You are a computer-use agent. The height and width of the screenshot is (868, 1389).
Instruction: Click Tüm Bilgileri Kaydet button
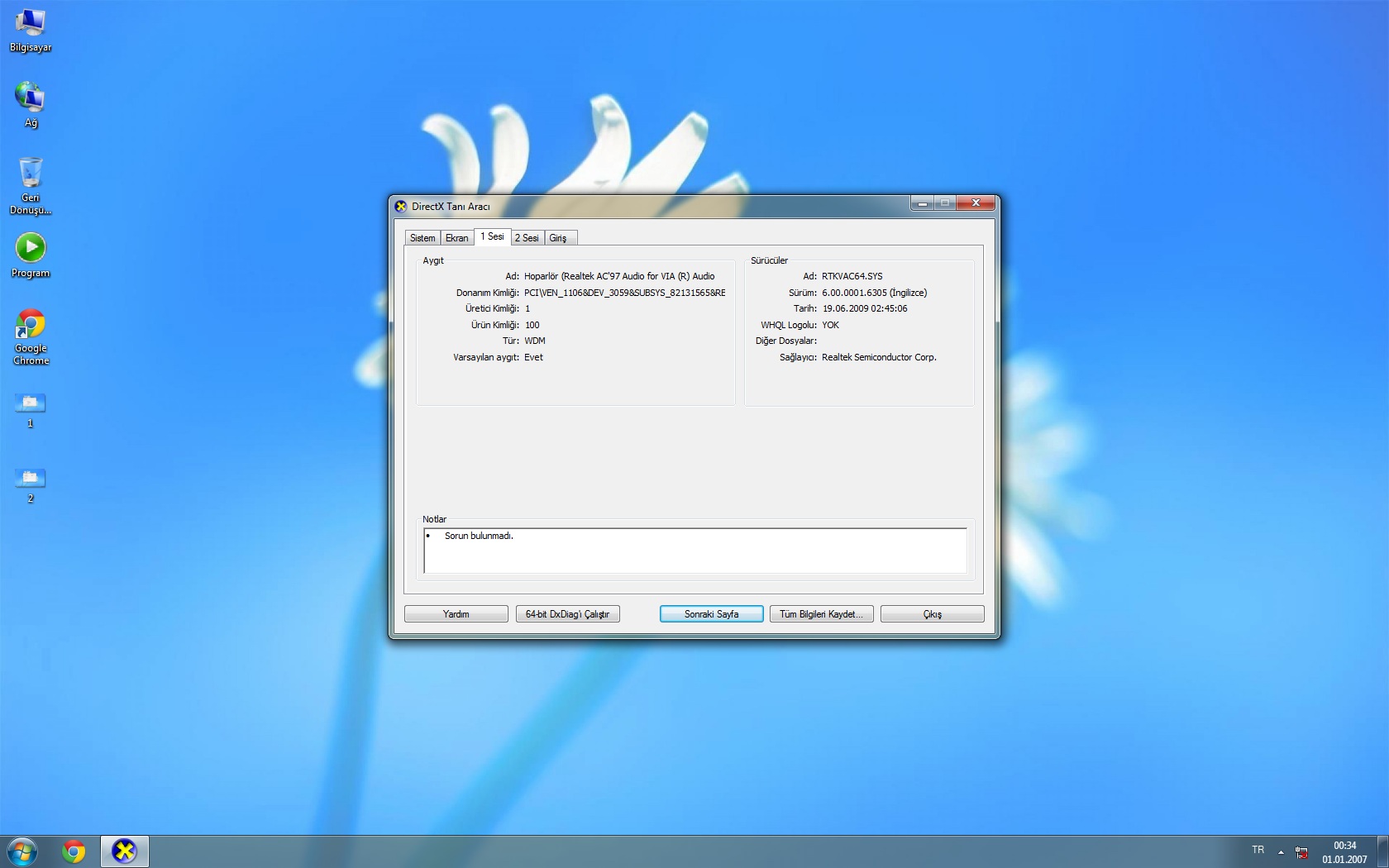(x=821, y=614)
